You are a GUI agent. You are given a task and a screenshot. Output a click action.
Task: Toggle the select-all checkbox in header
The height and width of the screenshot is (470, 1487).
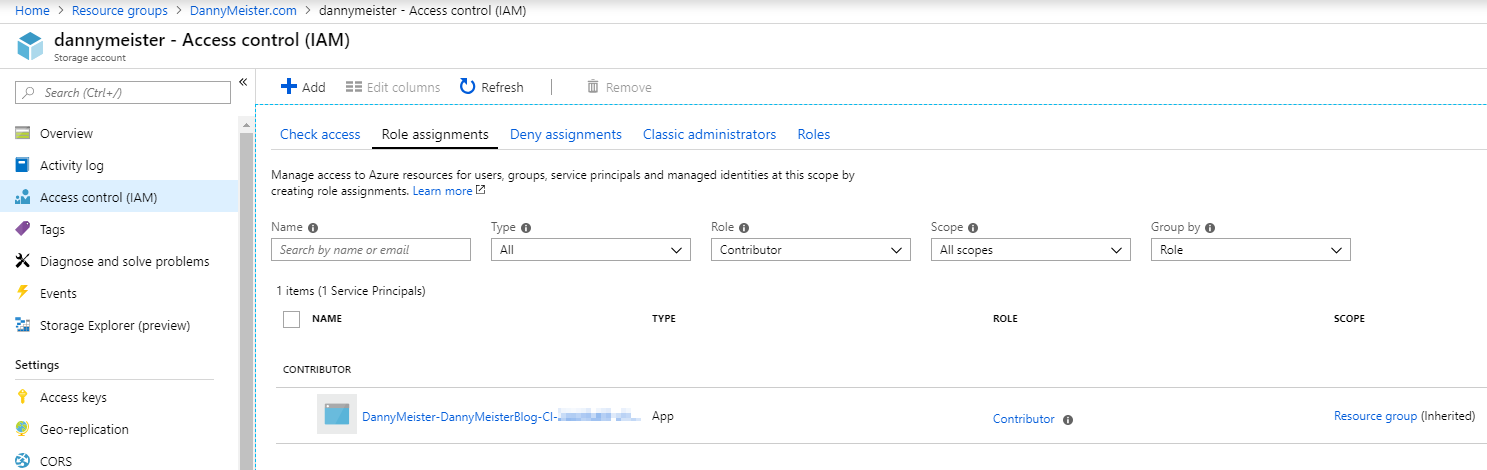click(x=292, y=319)
